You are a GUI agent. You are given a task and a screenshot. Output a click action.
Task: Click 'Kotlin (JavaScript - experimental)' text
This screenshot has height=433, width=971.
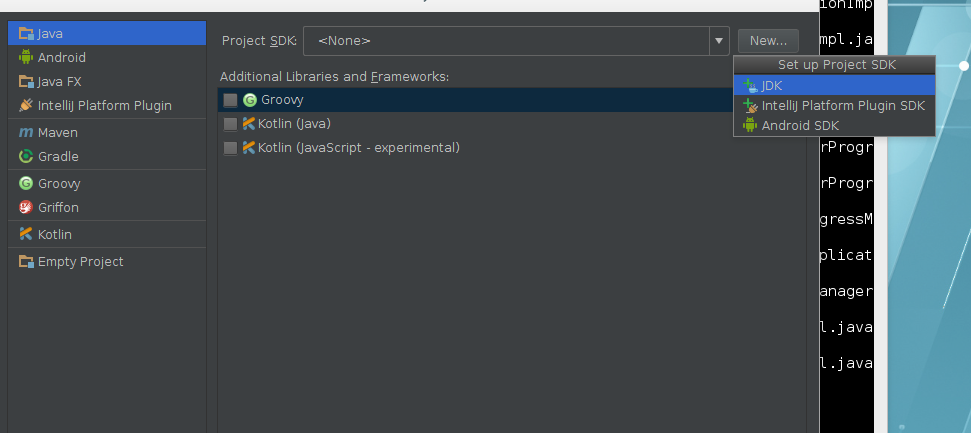359,148
